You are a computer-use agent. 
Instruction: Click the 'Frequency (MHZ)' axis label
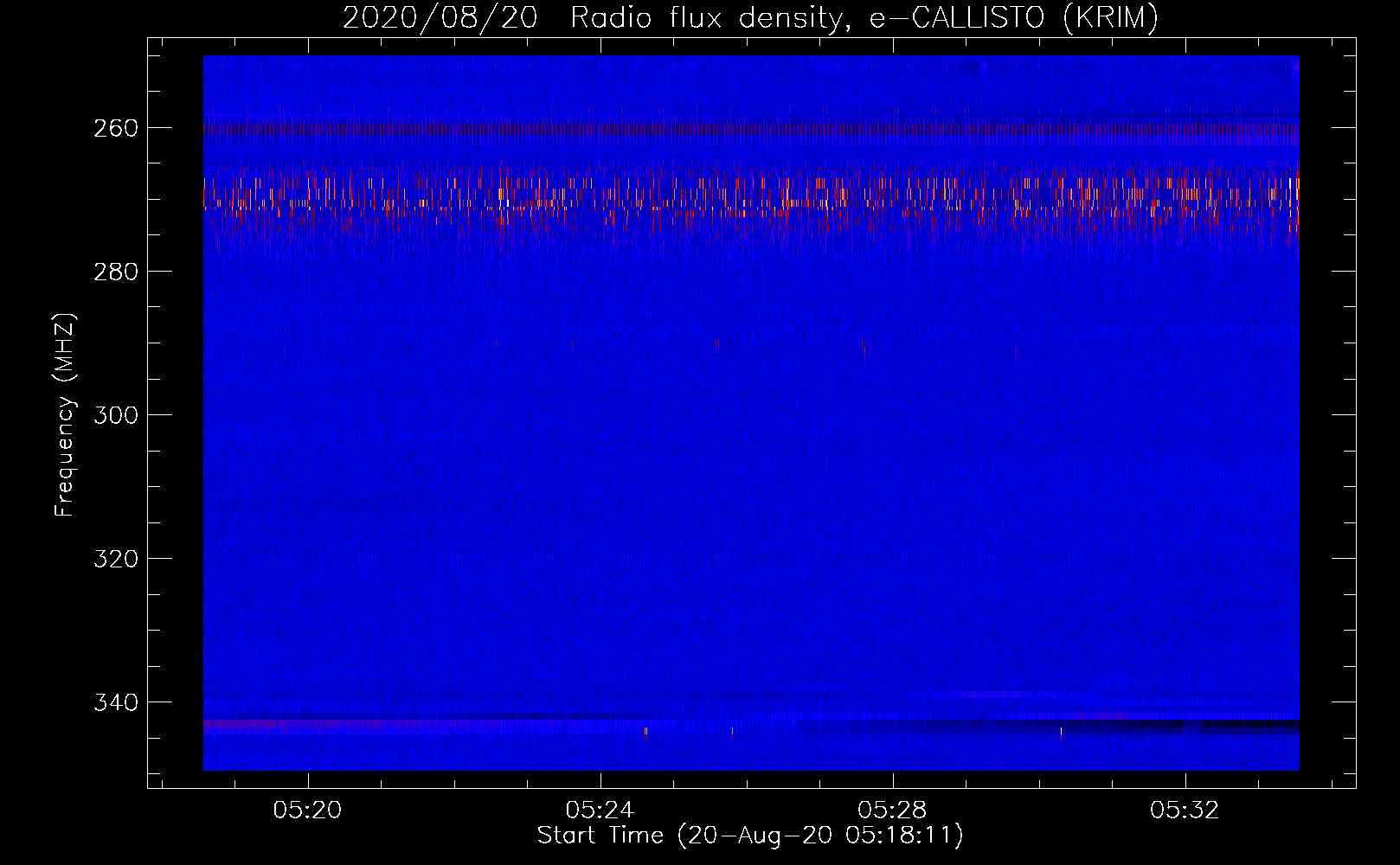coord(65,414)
